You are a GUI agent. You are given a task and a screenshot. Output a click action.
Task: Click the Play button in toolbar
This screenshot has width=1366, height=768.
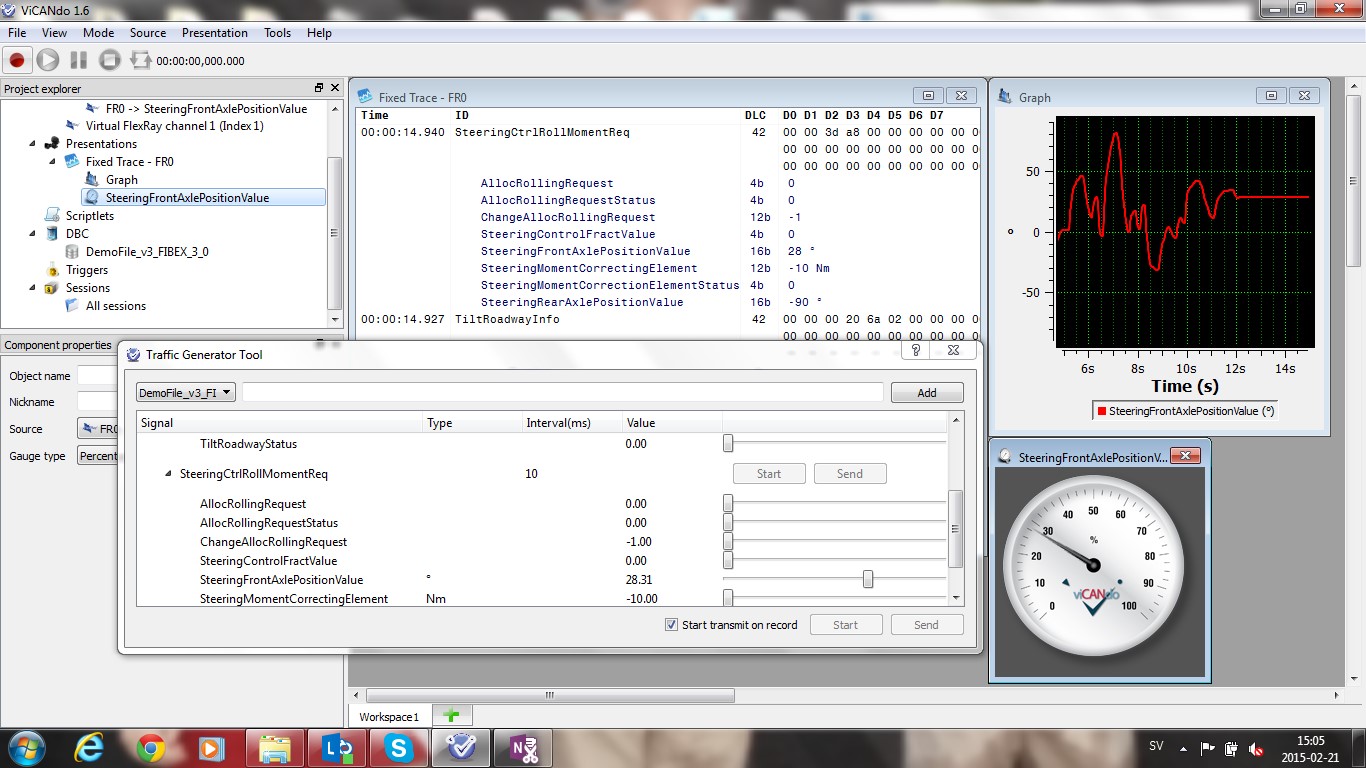[48, 60]
